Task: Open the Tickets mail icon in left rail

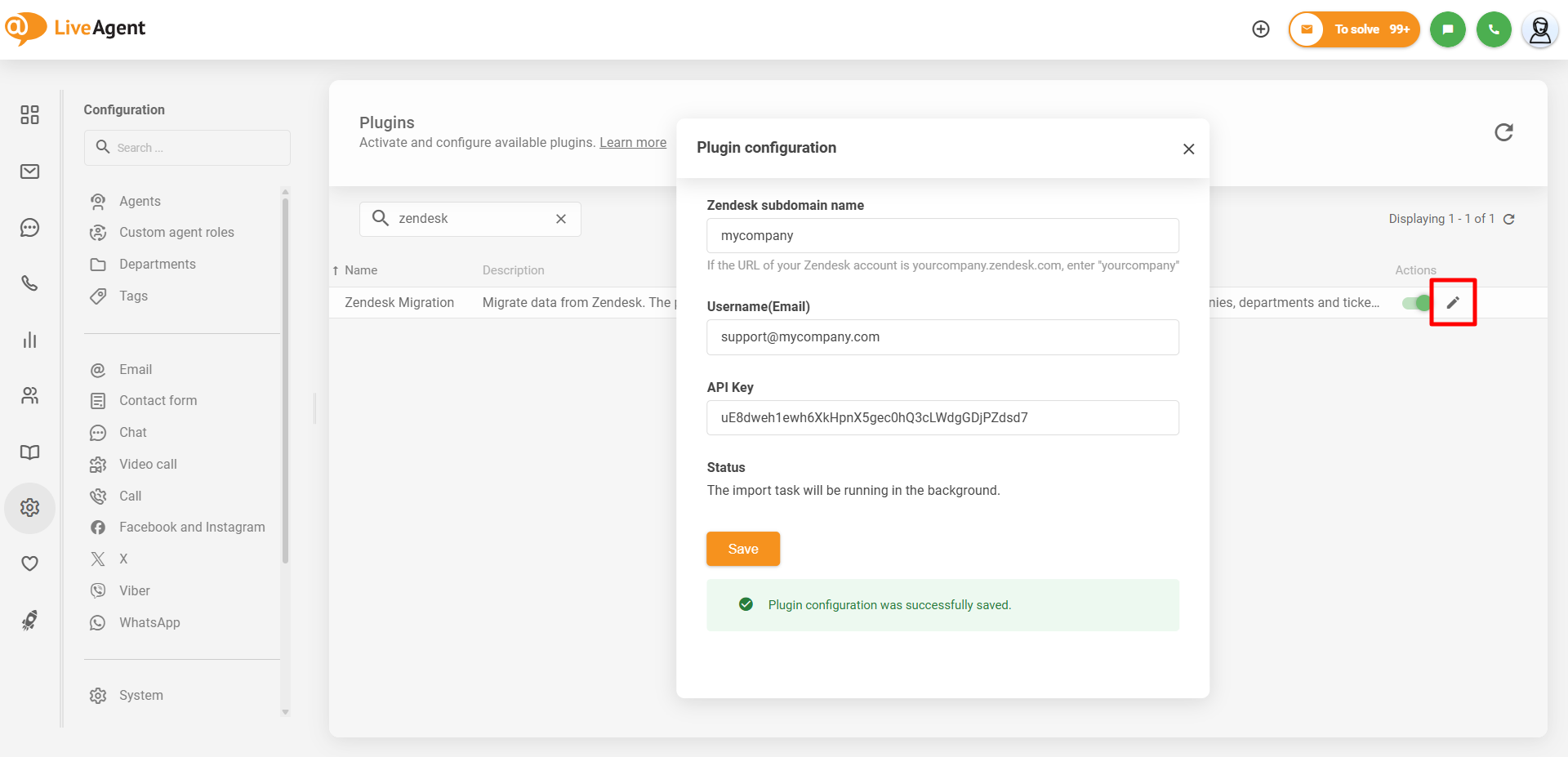Action: pyautogui.click(x=30, y=171)
